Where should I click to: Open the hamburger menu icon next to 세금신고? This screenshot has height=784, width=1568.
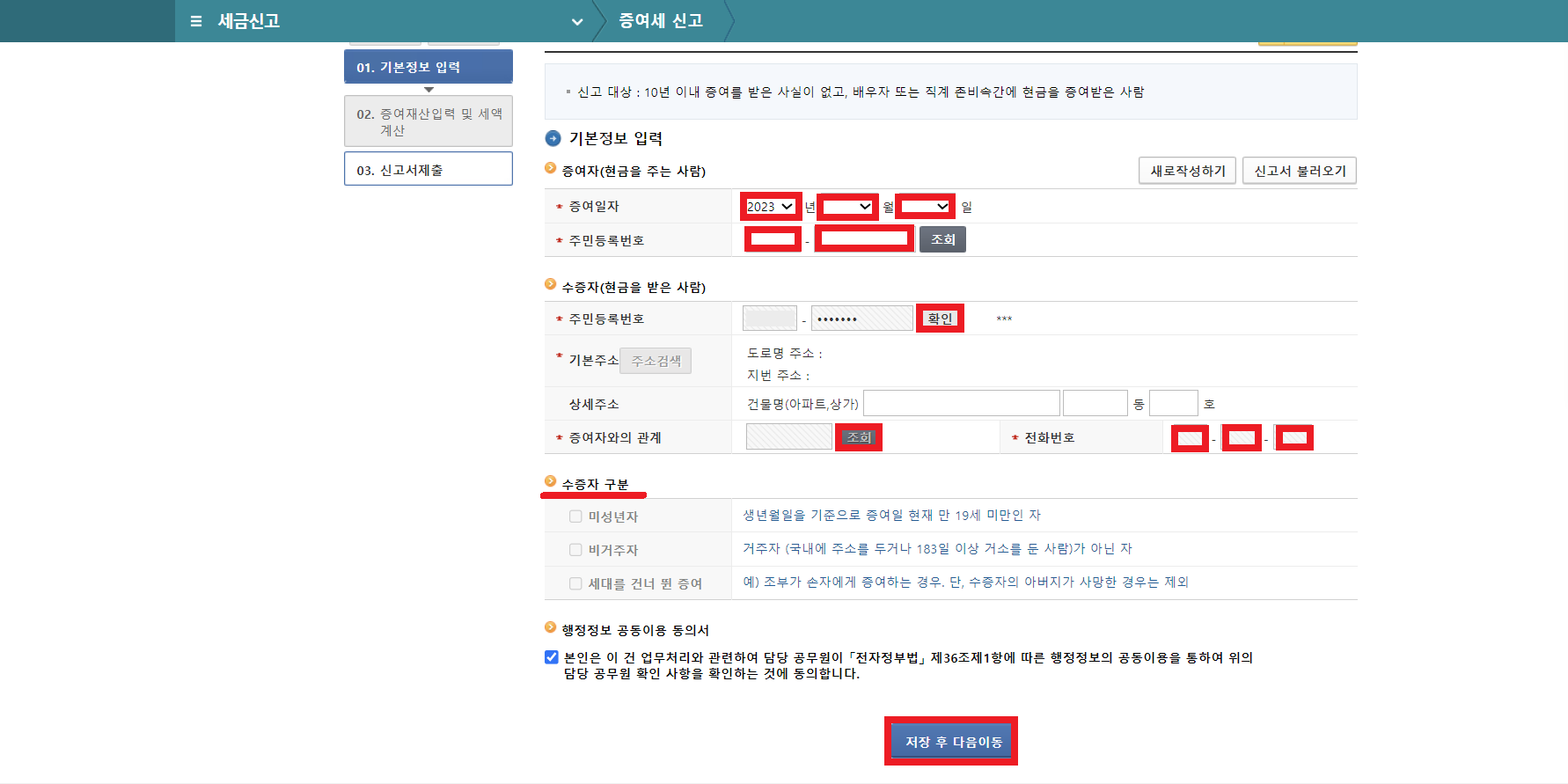(x=196, y=21)
